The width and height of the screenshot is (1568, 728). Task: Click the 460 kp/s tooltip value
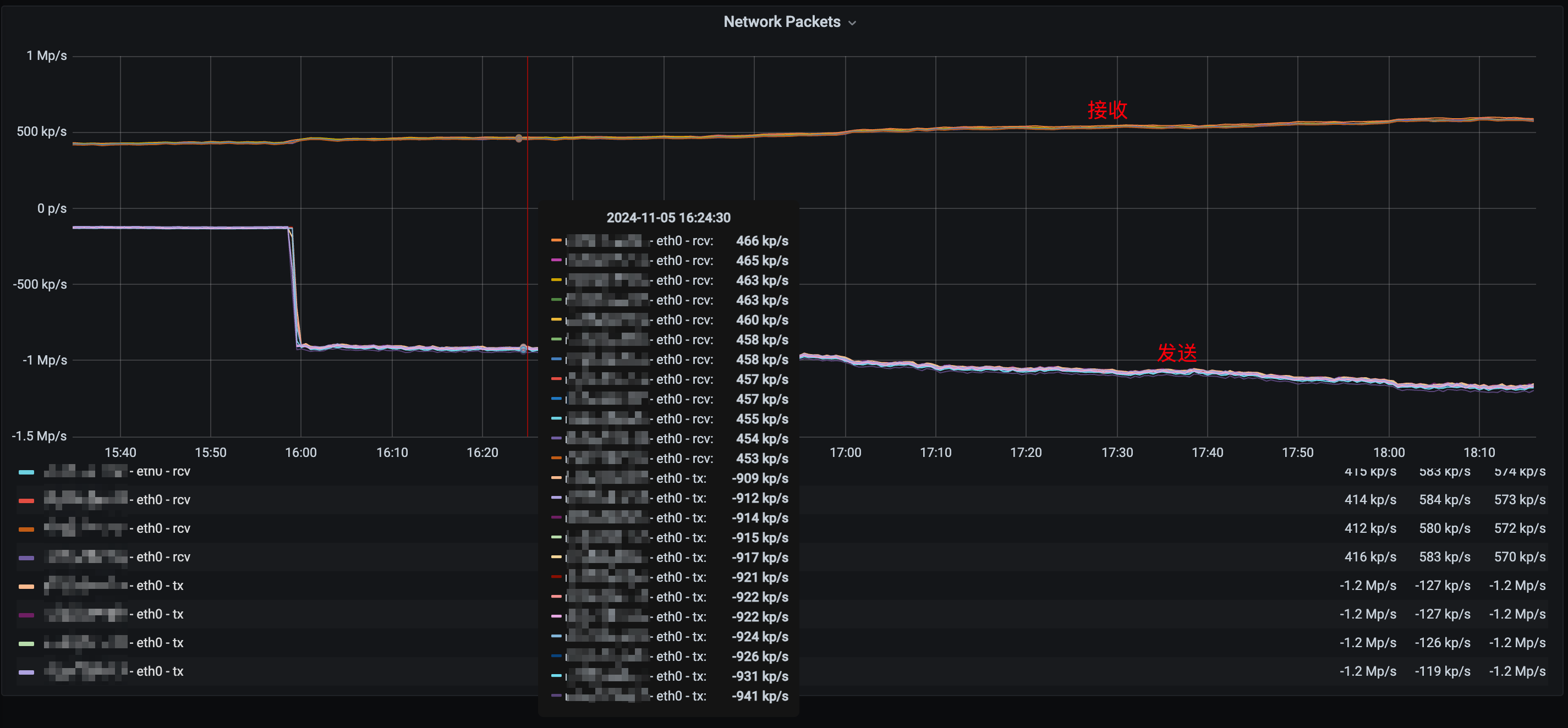(762, 320)
